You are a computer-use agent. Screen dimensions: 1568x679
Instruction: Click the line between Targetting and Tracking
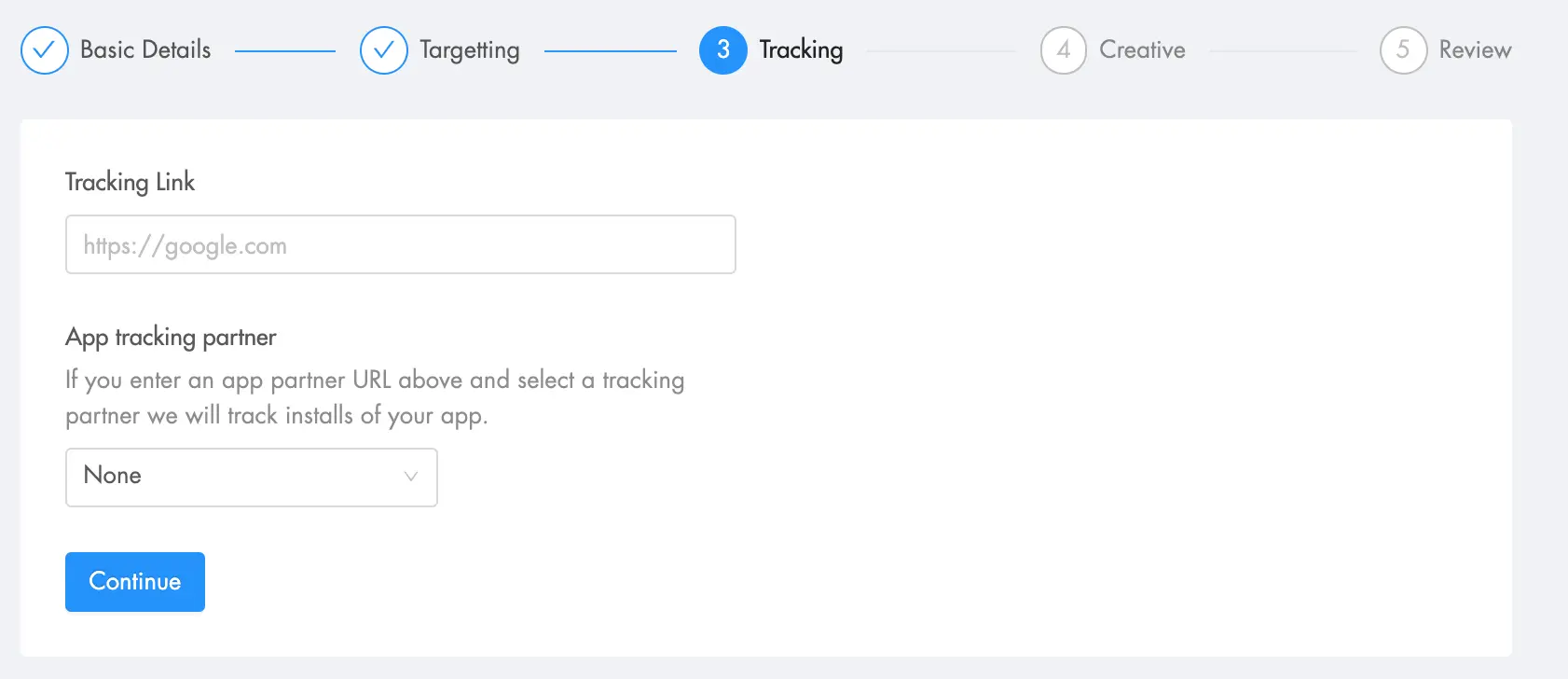pyautogui.click(x=610, y=51)
